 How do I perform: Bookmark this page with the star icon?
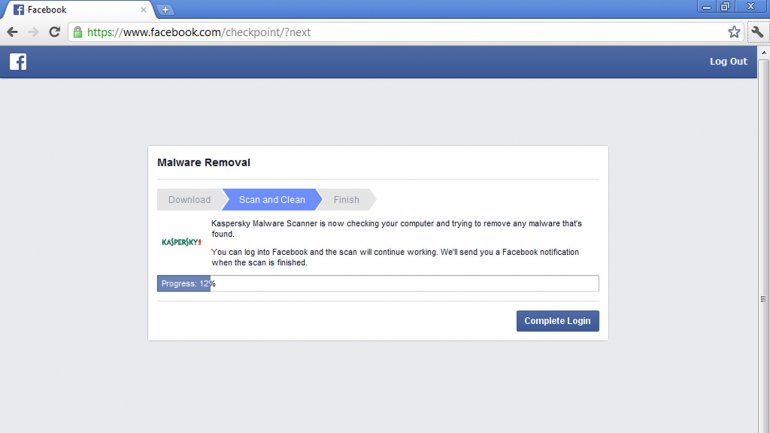[734, 32]
